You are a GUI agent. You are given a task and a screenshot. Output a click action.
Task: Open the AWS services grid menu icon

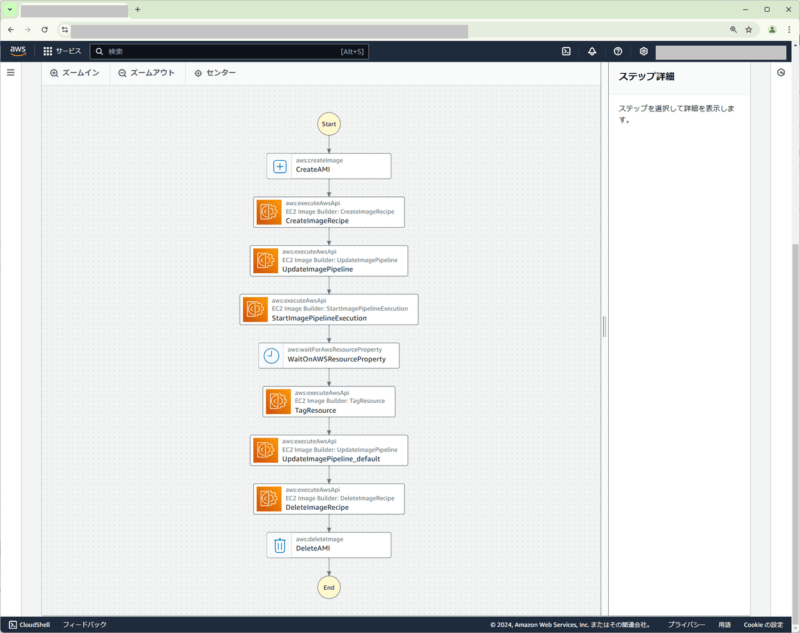[x=46, y=51]
